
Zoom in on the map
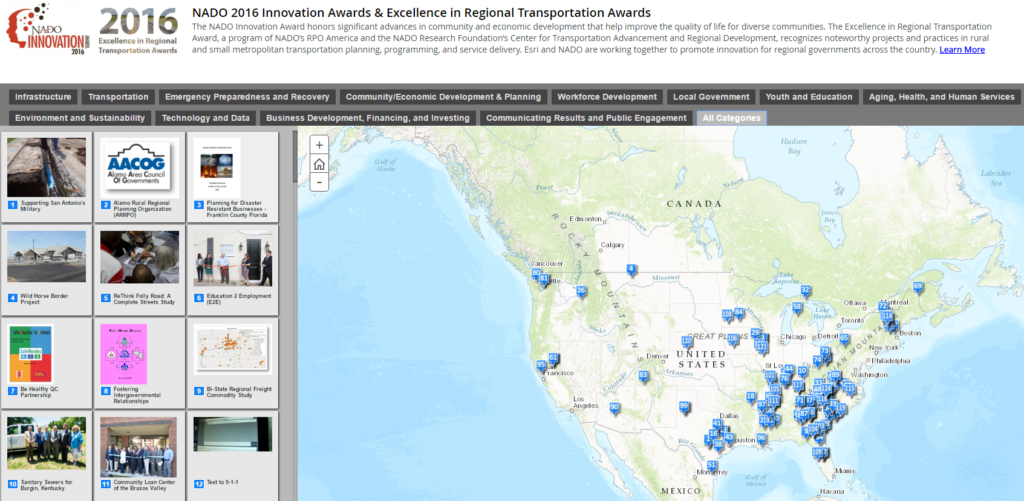[x=319, y=145]
